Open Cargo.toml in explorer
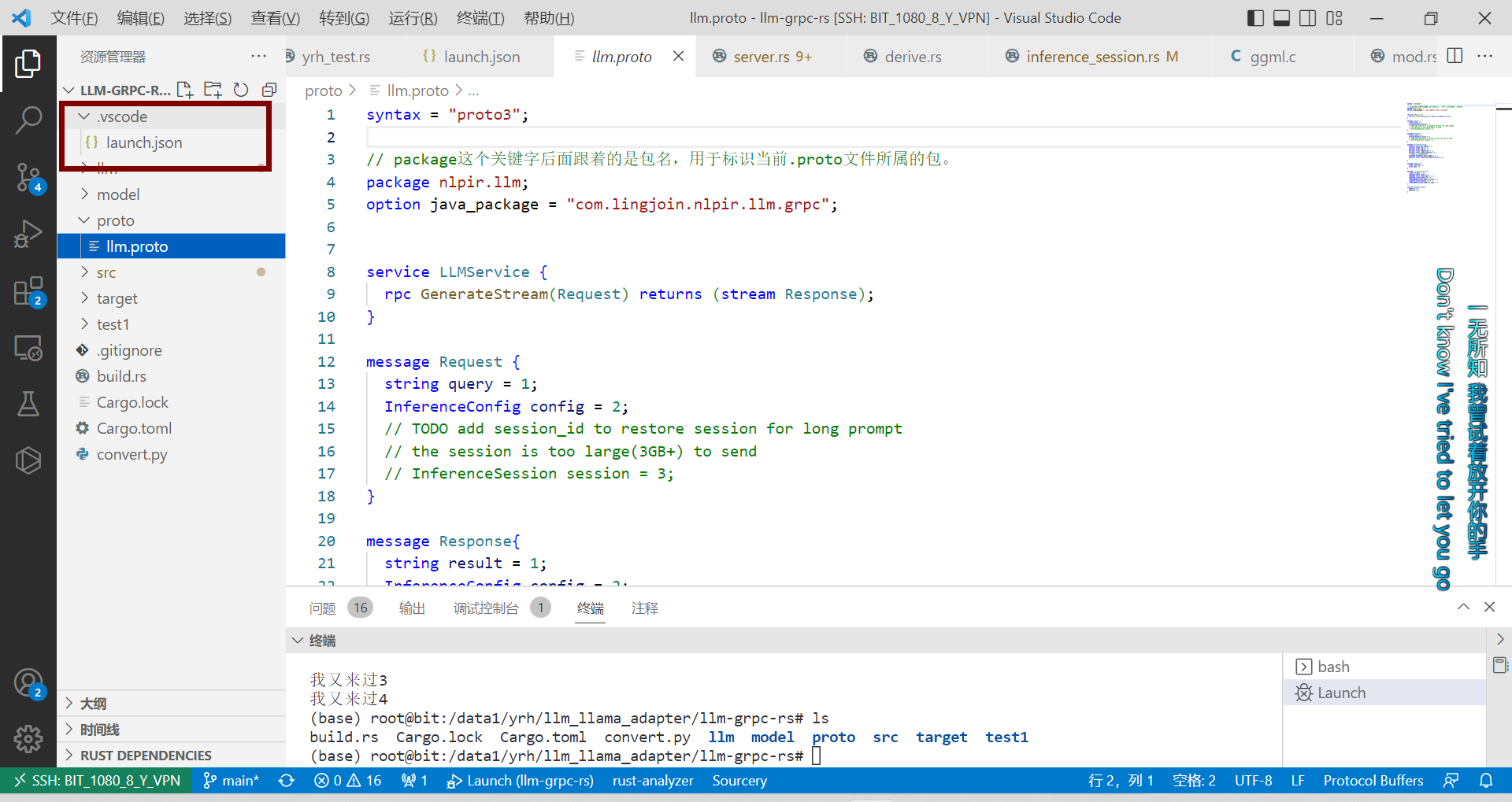Image resolution: width=1512 pixels, height=802 pixels. [171, 428]
